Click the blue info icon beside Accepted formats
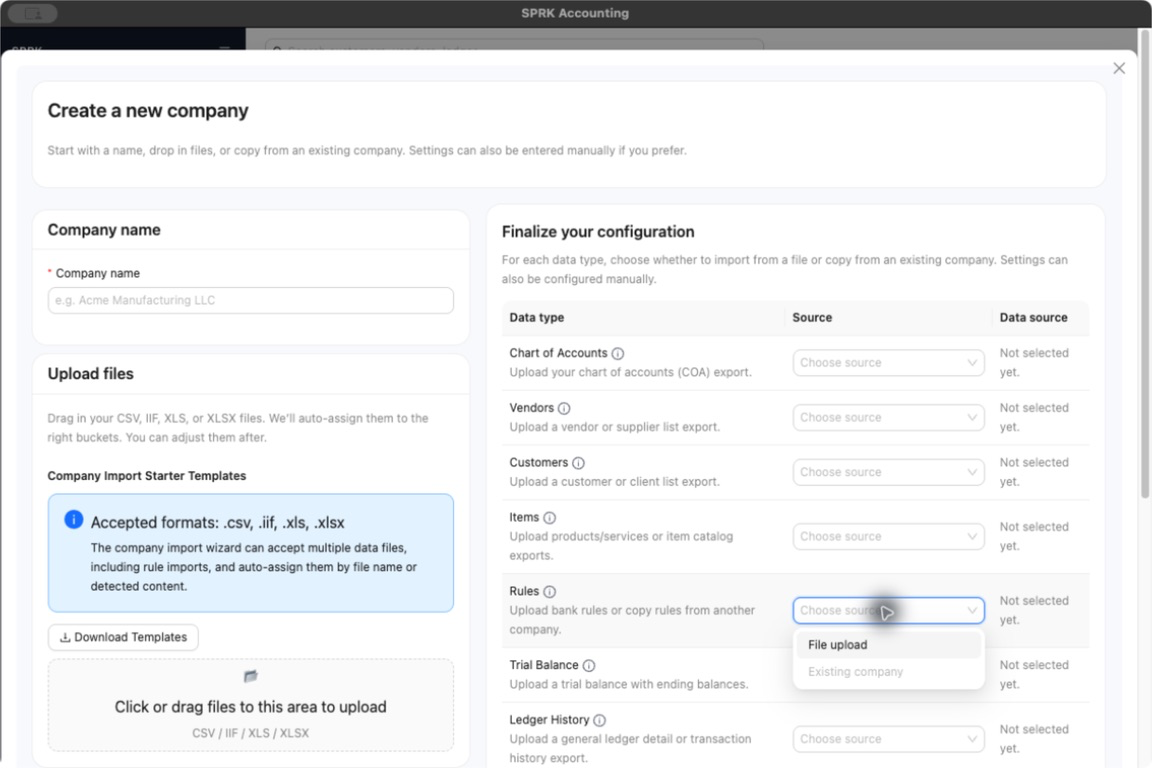The width and height of the screenshot is (1152, 768). point(73,520)
